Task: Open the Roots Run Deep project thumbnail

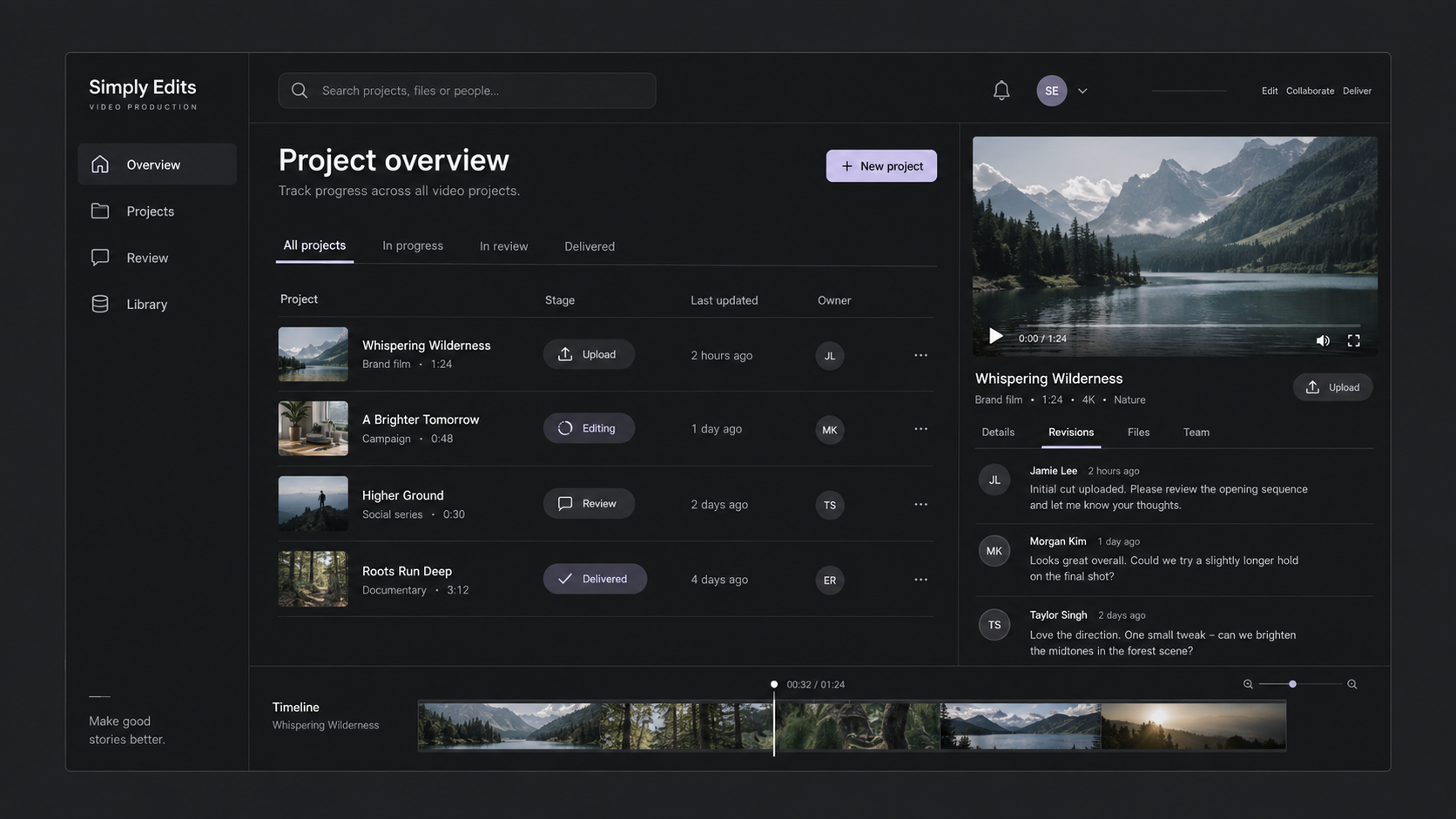Action: 313,579
